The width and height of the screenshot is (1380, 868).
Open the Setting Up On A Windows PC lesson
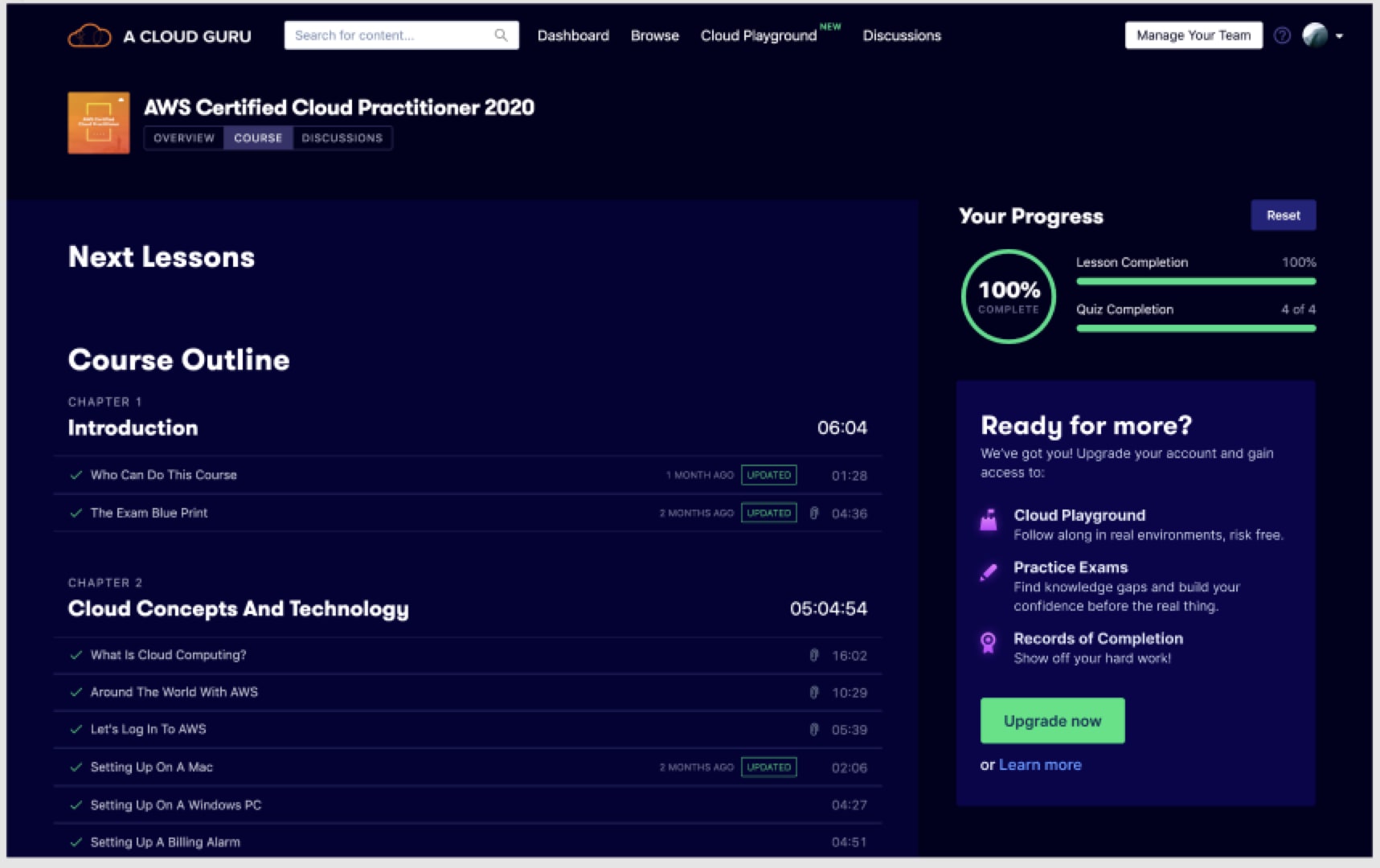coord(468,805)
